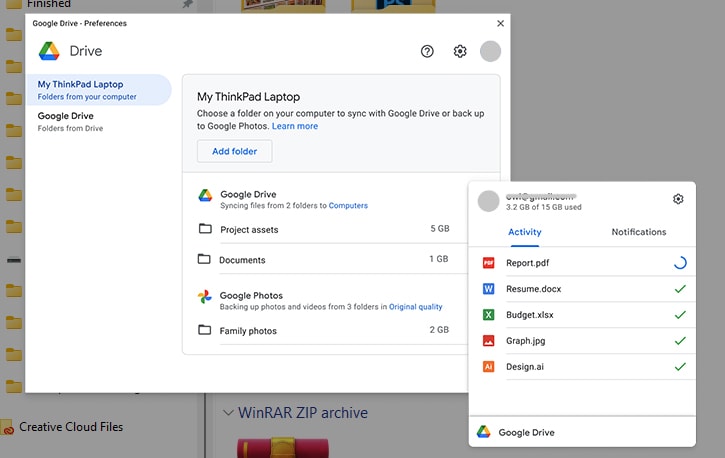The image size is (725, 458).
Task: Click the Add folder button
Action: (x=234, y=151)
